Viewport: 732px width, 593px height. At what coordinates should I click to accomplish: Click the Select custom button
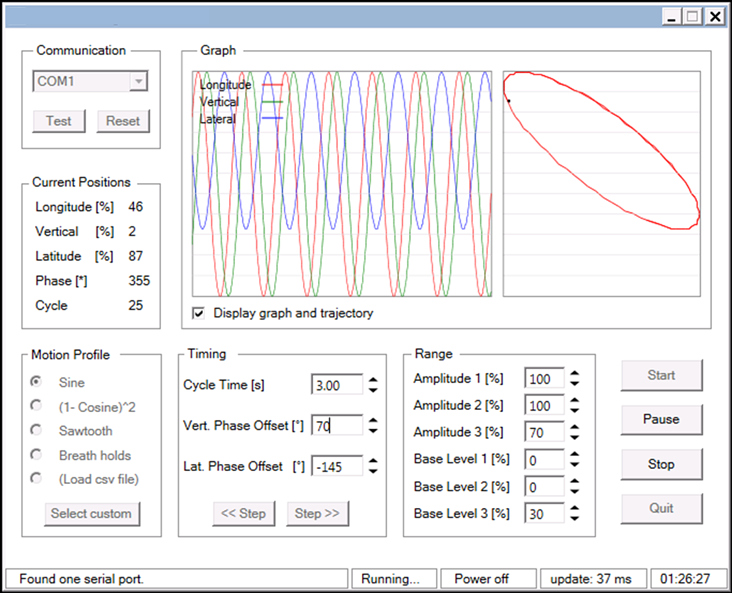pyautogui.click(x=92, y=514)
